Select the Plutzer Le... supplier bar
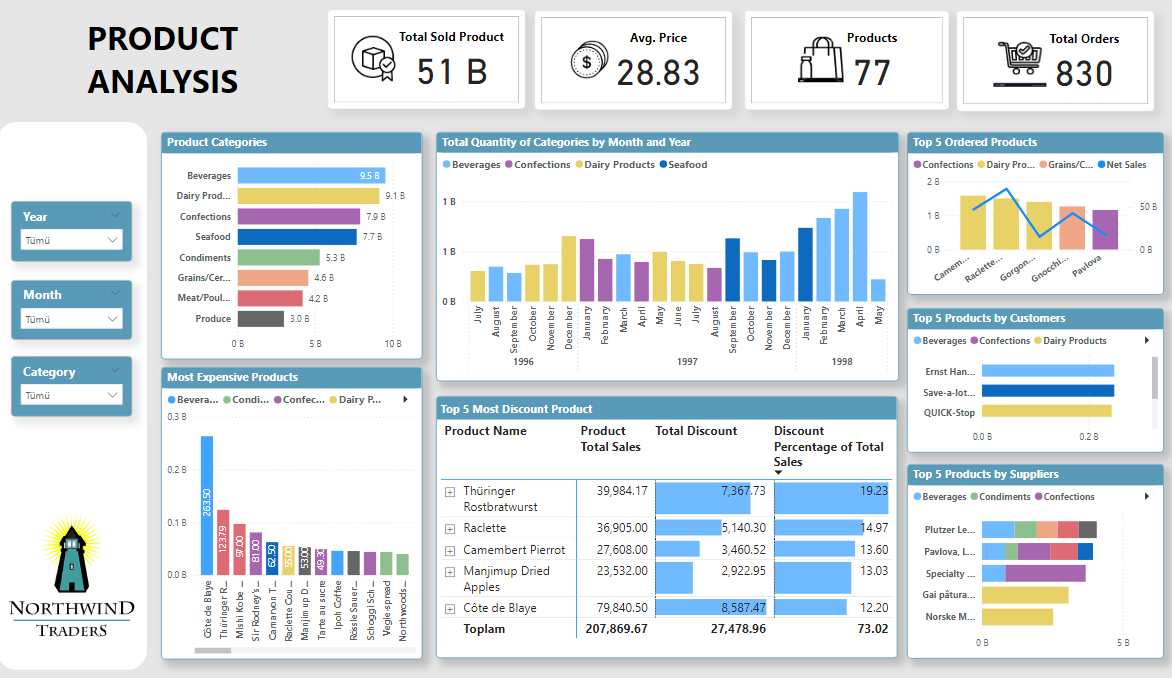This screenshot has width=1172, height=678. pyautogui.click(x=1039, y=530)
